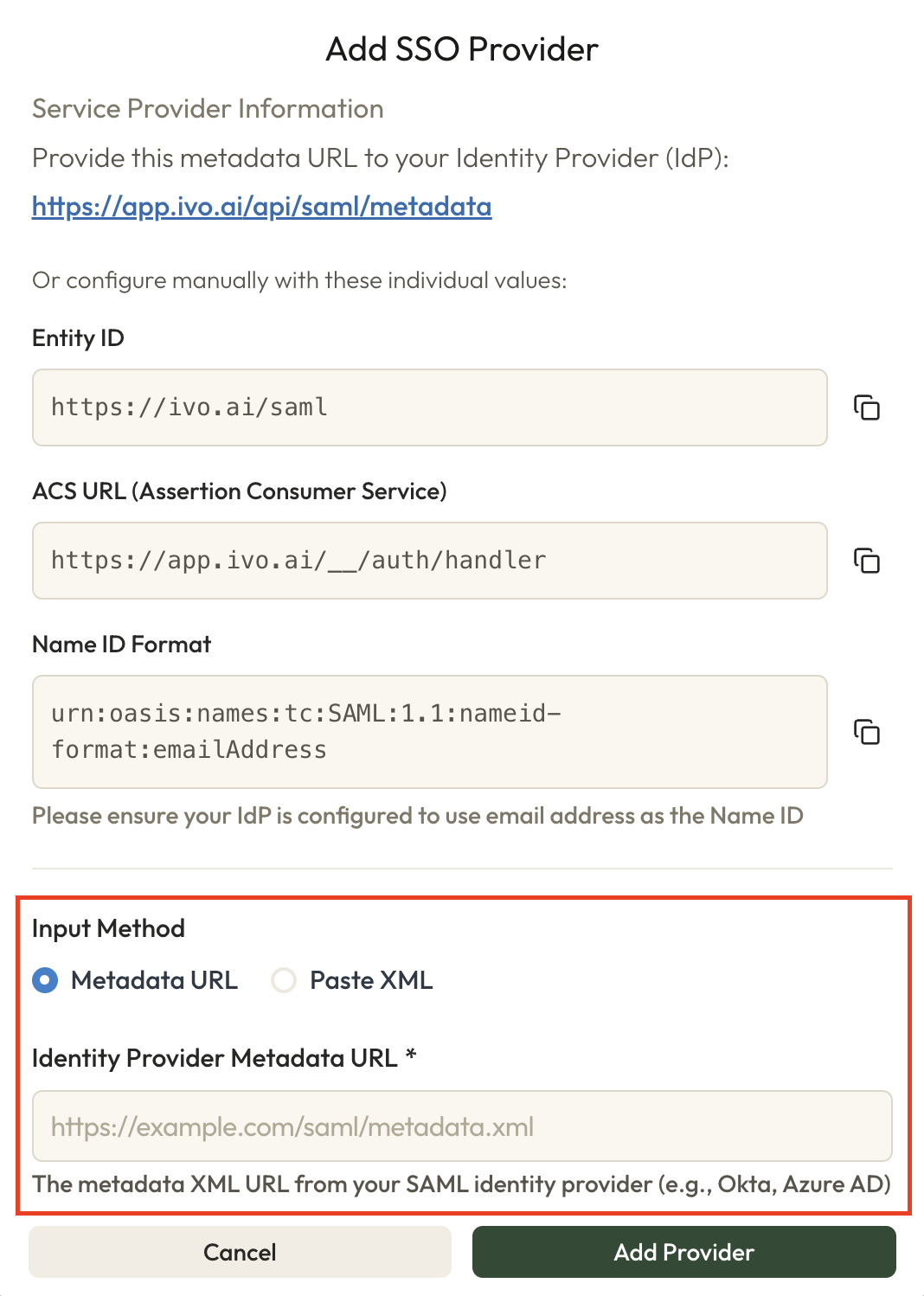The image size is (924, 1296).
Task: Click inside the Entity ID value box
Action: (429, 407)
